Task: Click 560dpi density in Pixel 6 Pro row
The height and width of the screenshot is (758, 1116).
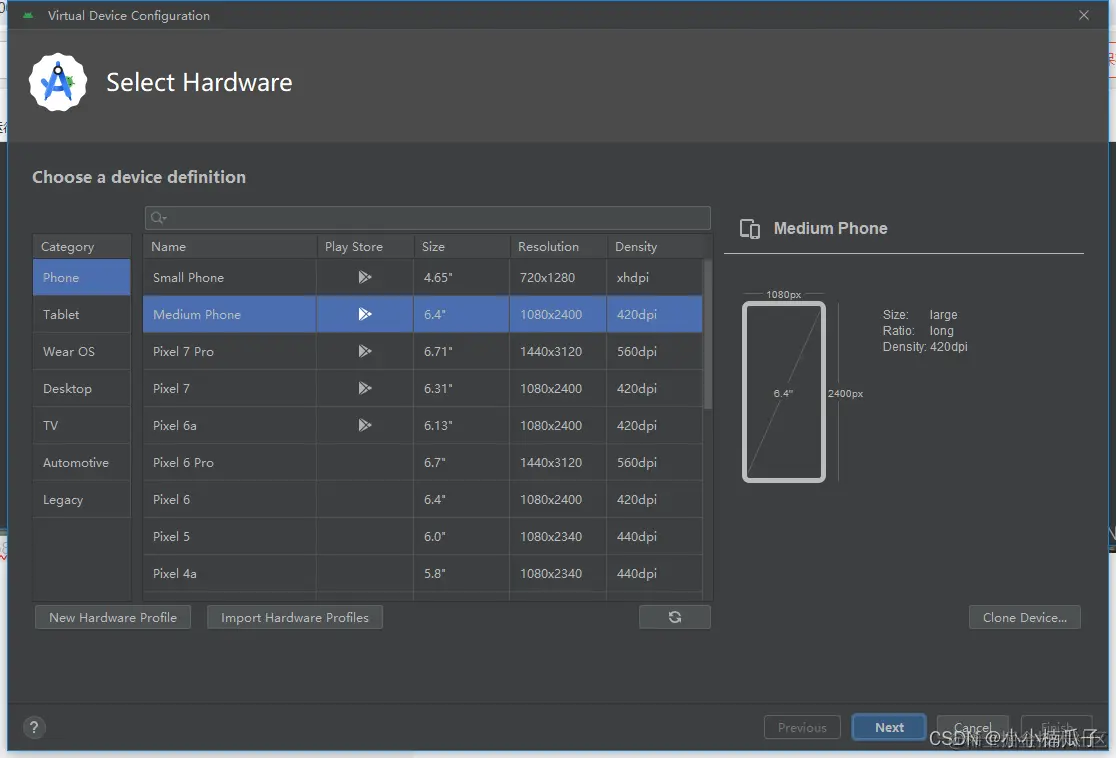Action: 655,463
